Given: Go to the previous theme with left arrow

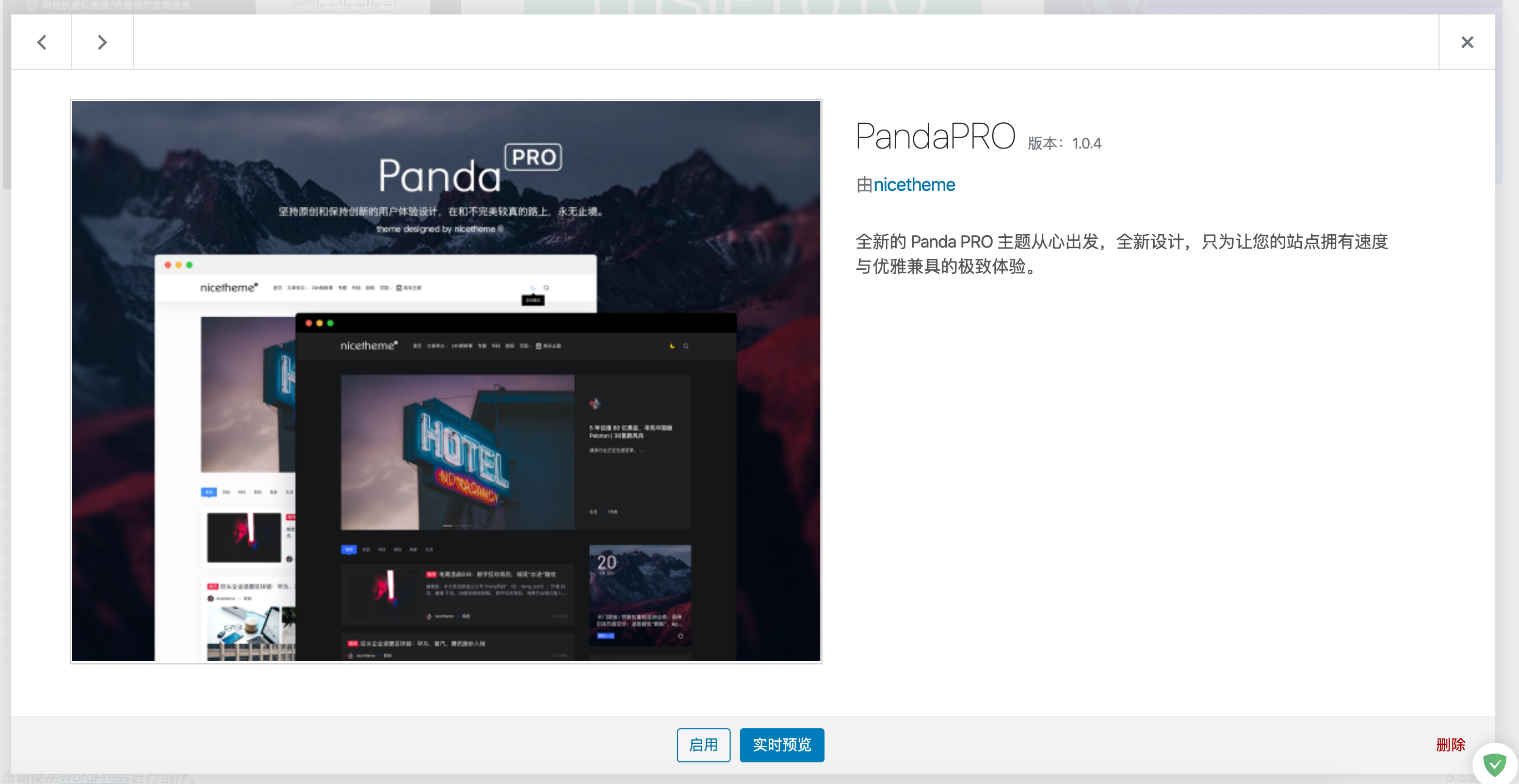Looking at the screenshot, I should click(x=42, y=42).
